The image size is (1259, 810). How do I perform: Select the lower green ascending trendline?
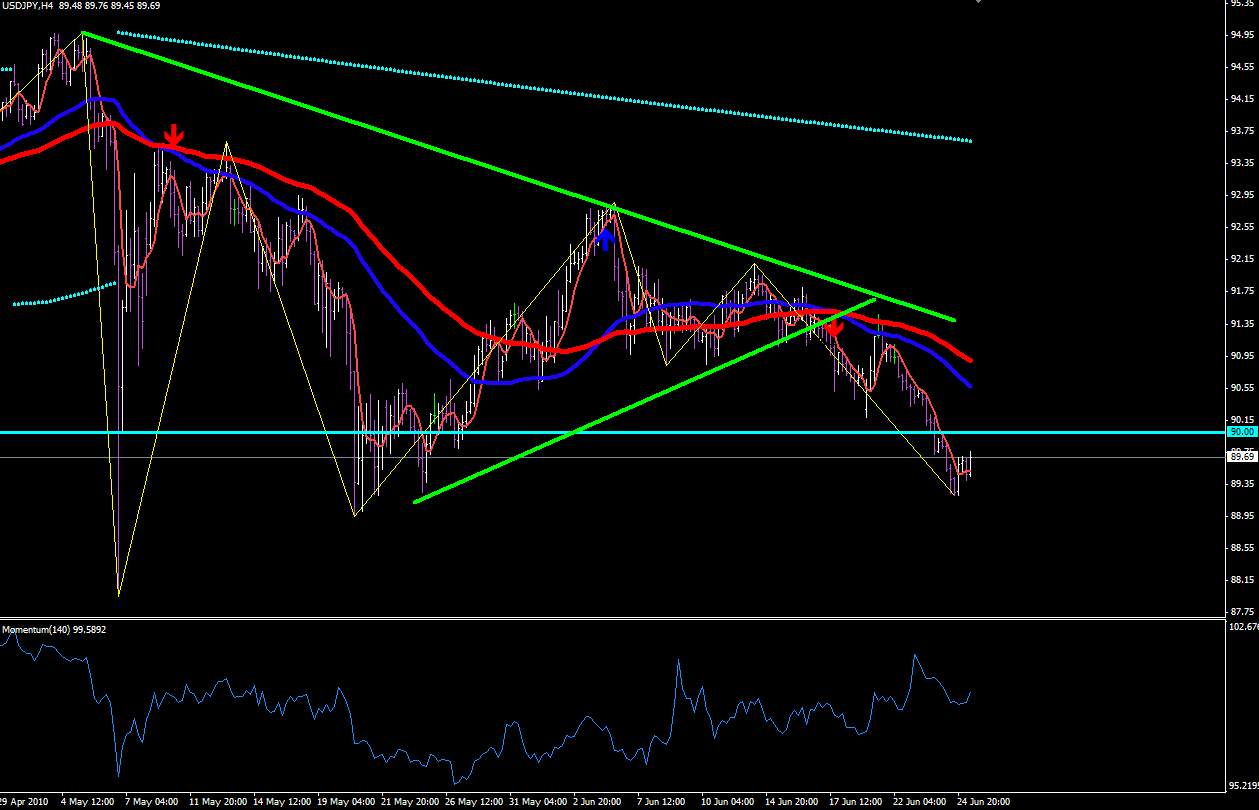pos(645,400)
